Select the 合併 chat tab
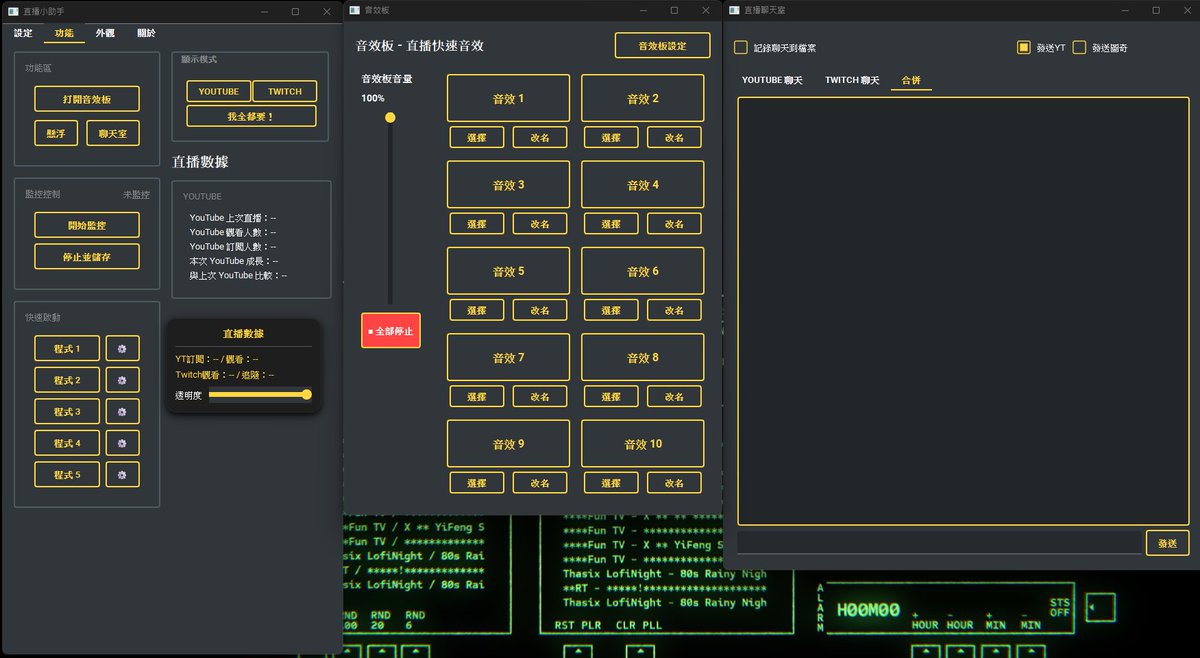This screenshot has height=658, width=1200. pos(911,80)
